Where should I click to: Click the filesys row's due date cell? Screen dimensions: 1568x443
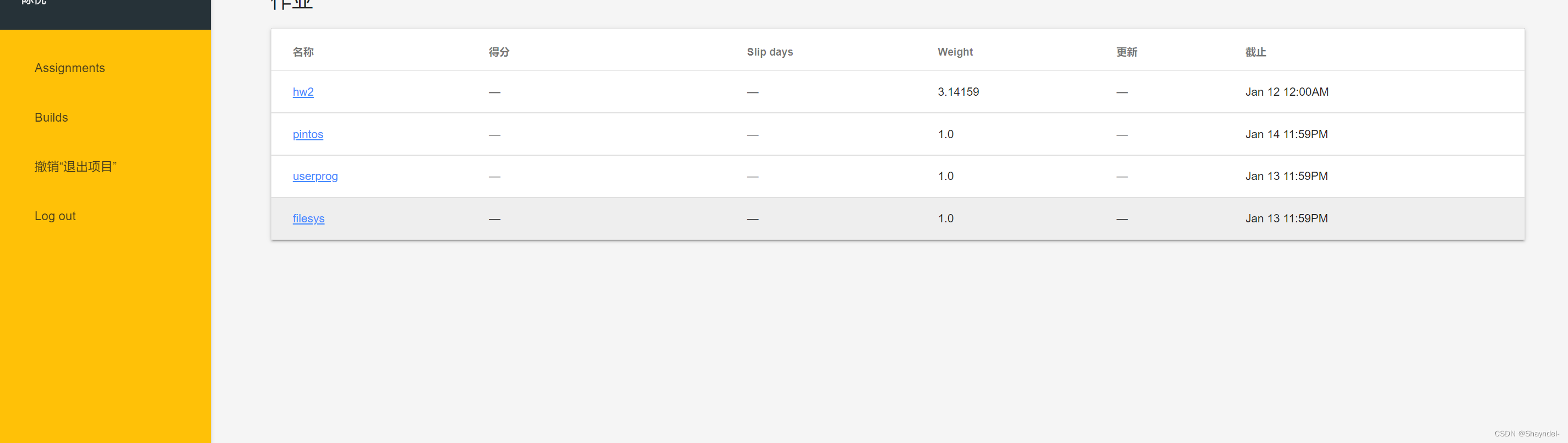[x=1286, y=218]
